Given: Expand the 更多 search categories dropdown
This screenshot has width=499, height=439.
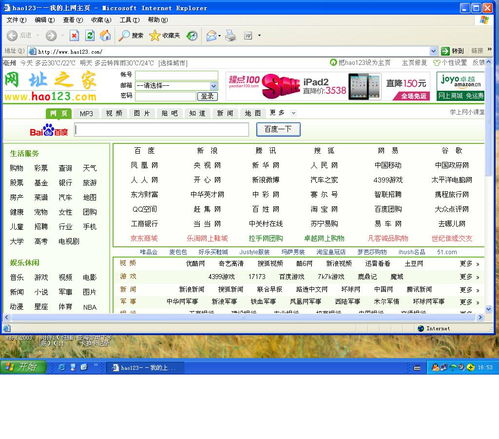Looking at the screenshot, I should tap(293, 113).
